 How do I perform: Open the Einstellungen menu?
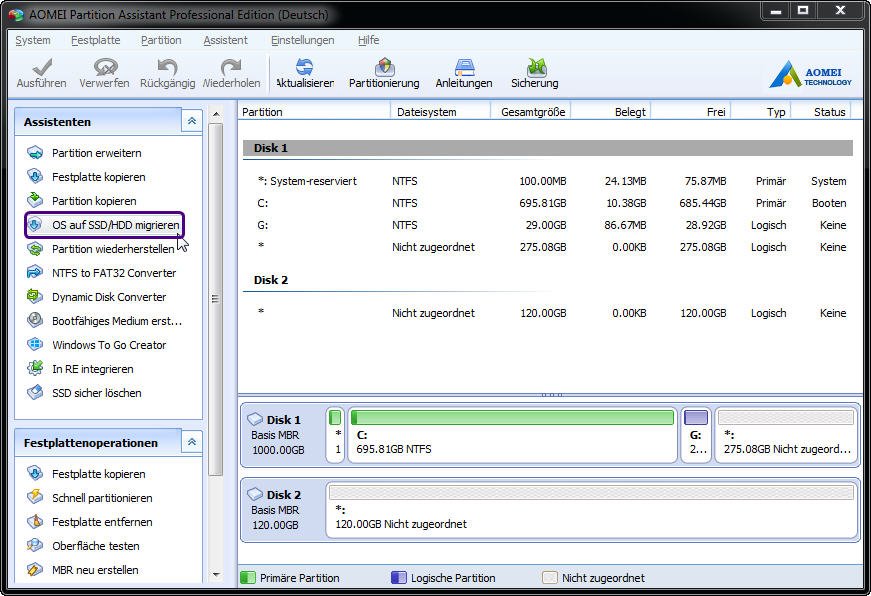tap(303, 40)
